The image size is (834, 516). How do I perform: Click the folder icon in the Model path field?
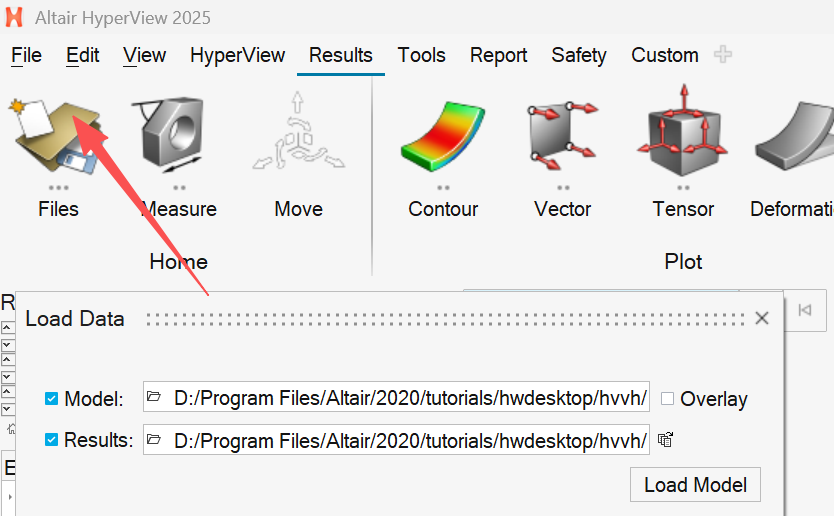pyautogui.click(x=154, y=398)
